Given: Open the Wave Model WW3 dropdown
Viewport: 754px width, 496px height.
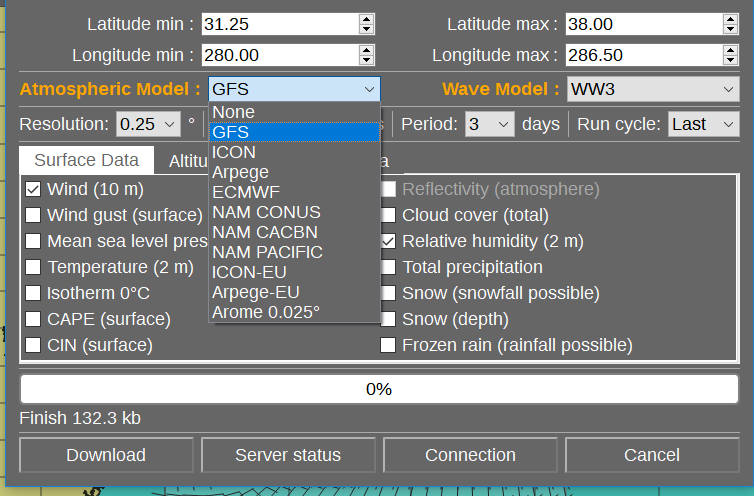Looking at the screenshot, I should tap(653, 89).
